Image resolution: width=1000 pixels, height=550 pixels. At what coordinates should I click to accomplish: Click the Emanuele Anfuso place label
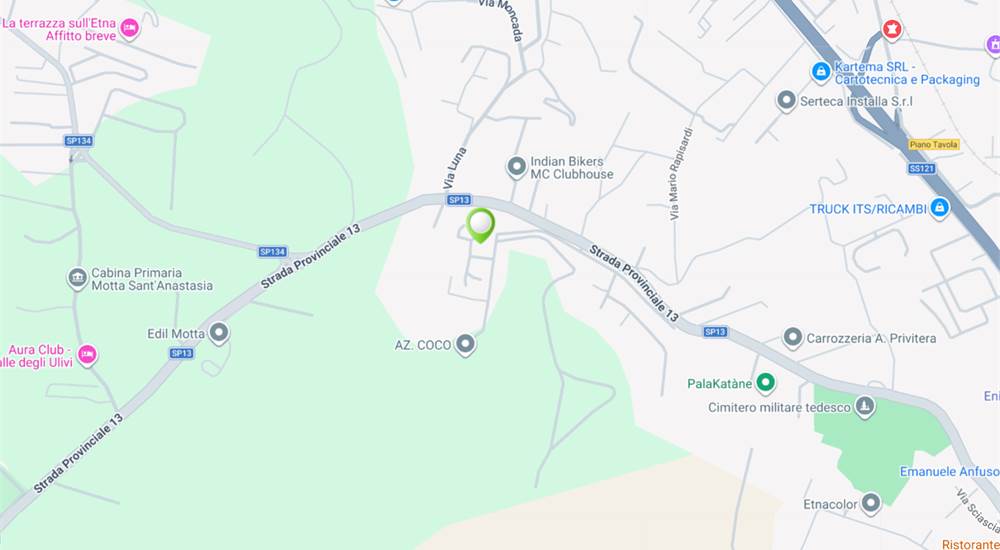(950, 472)
